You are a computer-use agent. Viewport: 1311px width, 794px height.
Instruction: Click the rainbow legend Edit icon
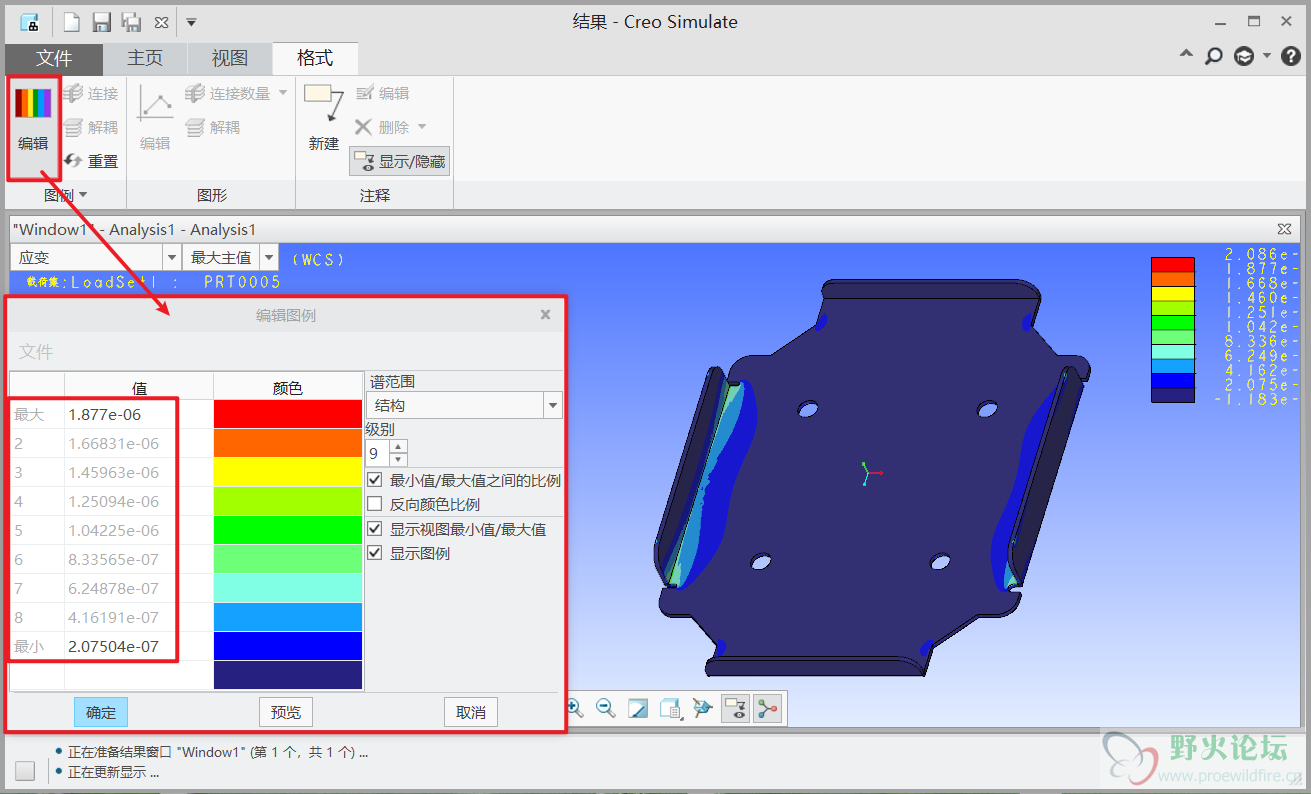click(32, 104)
